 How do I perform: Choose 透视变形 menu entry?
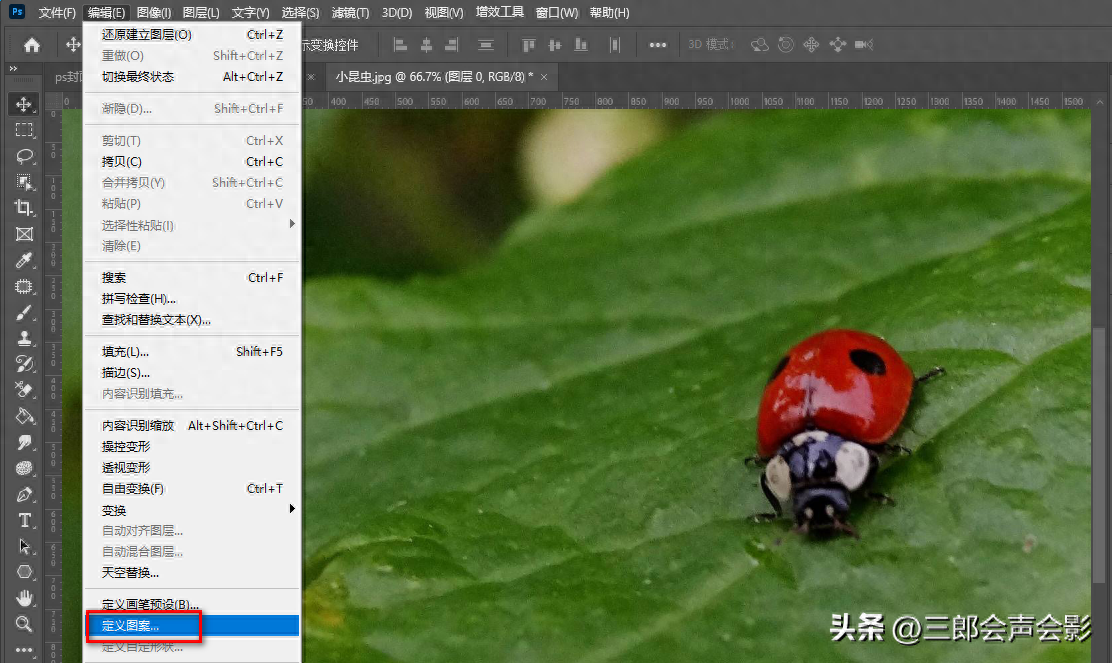[x=192, y=468]
